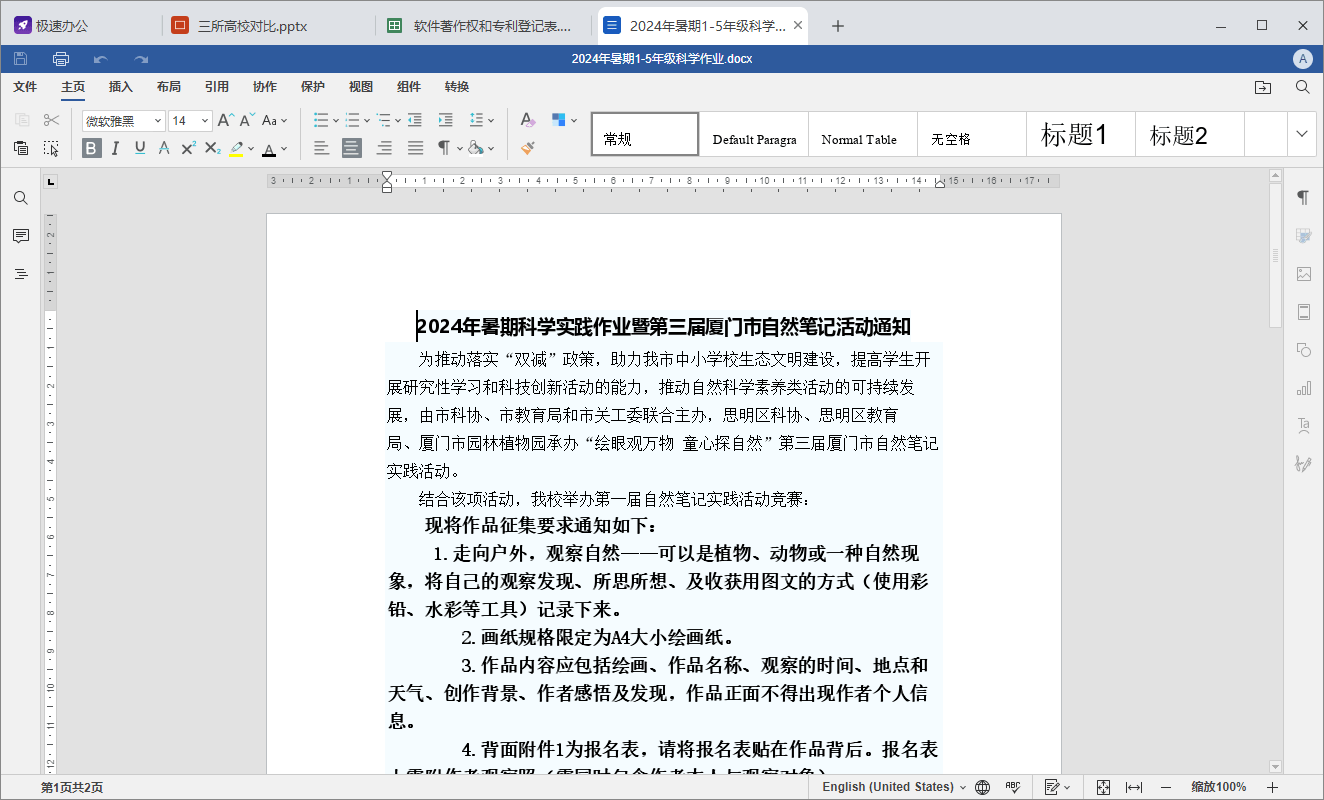
Task: Open chart settings in right sidebar
Action: pyautogui.click(x=1303, y=388)
